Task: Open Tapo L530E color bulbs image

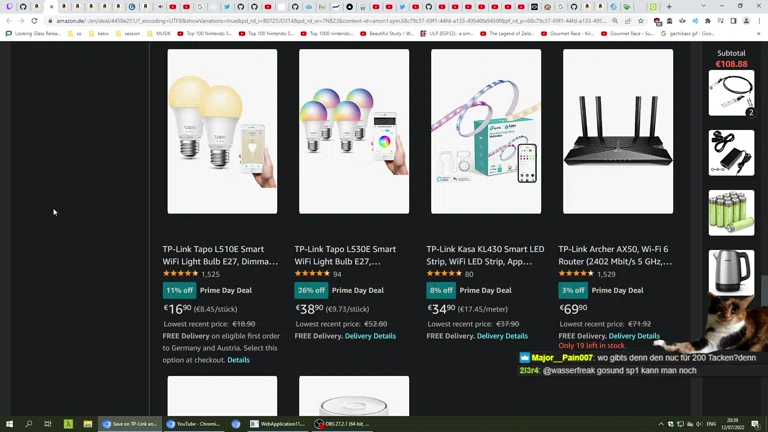Action: (x=354, y=131)
